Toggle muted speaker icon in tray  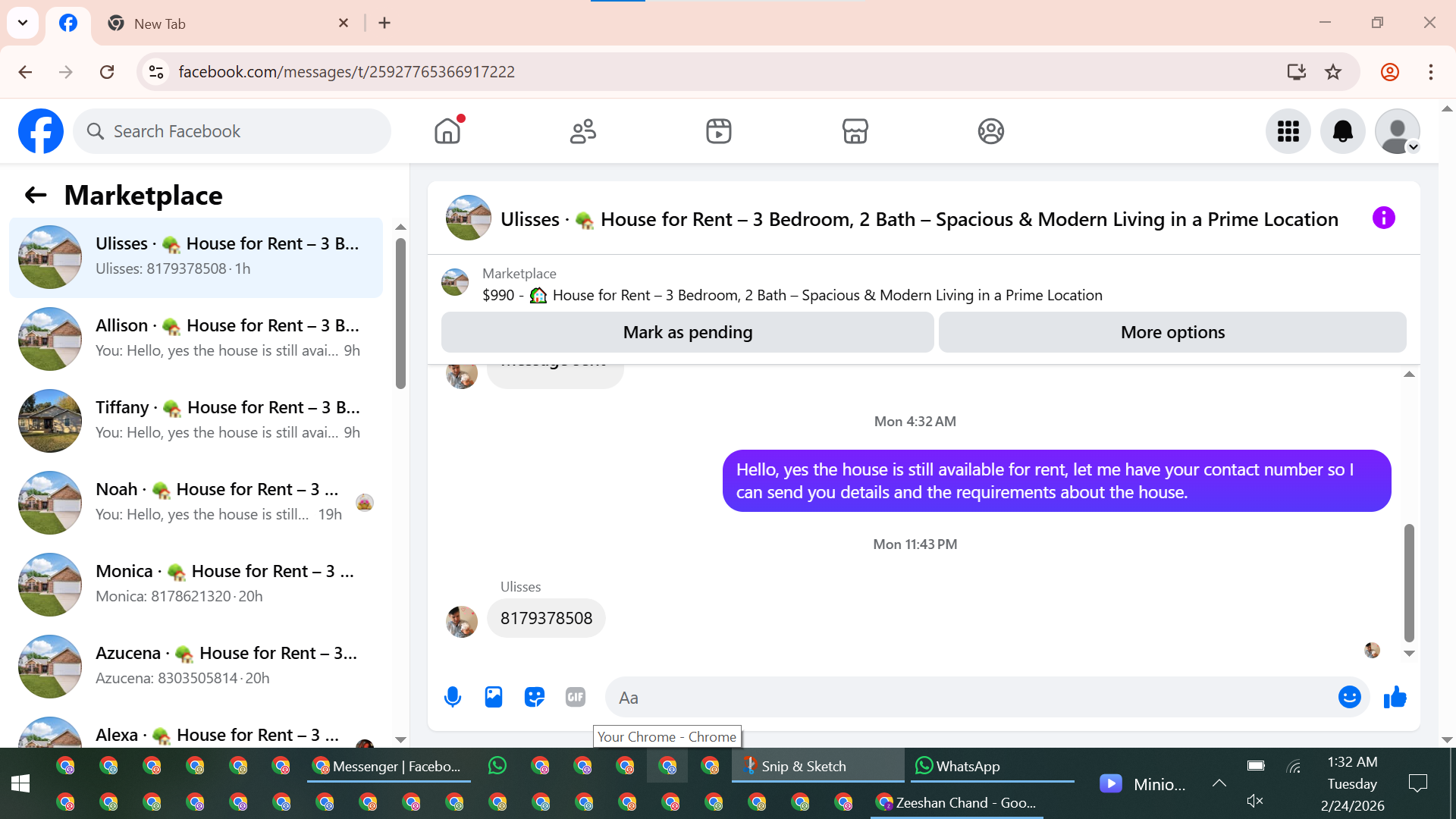1255,801
